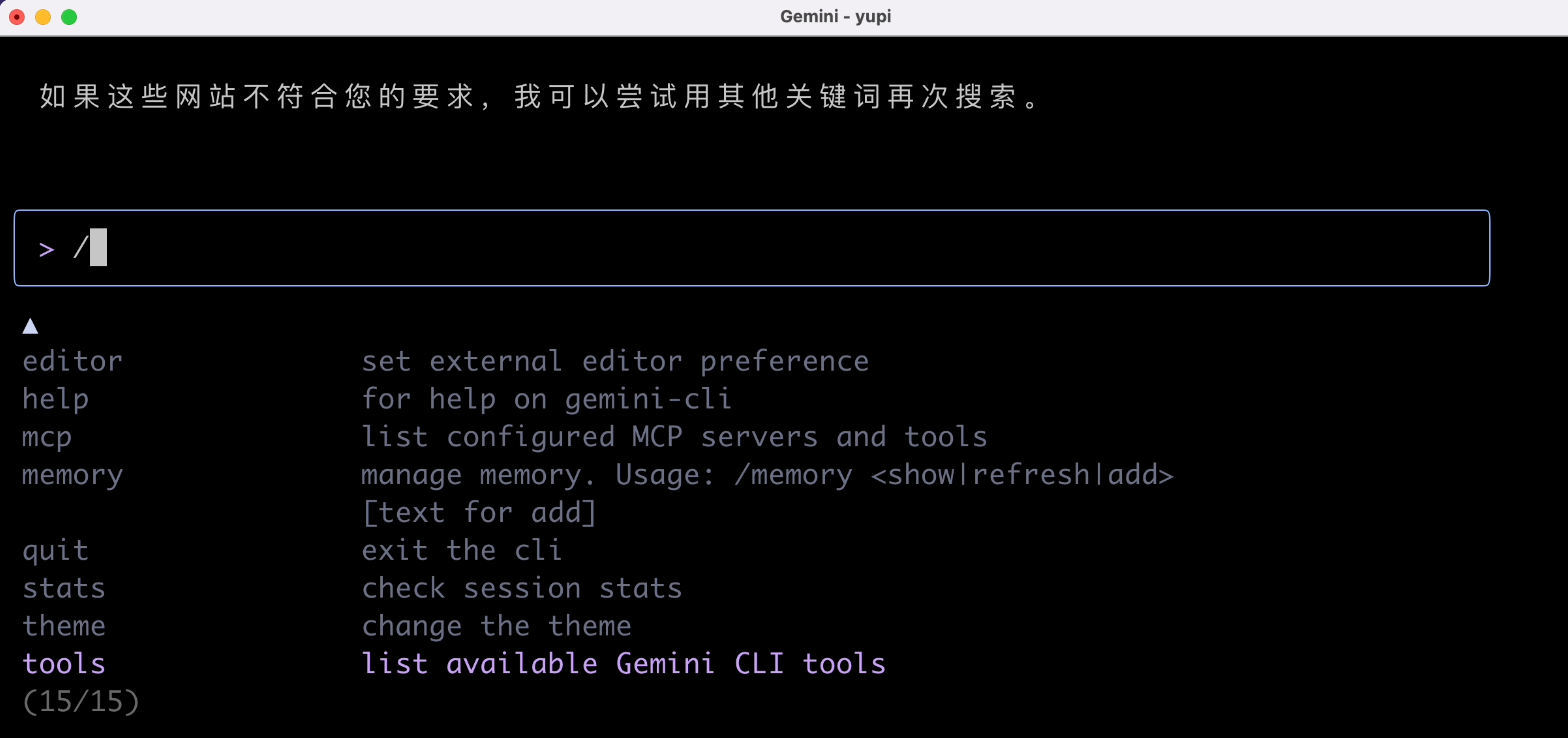This screenshot has height=738, width=1568.
Task: Click the green zoom button
Action: (69, 17)
